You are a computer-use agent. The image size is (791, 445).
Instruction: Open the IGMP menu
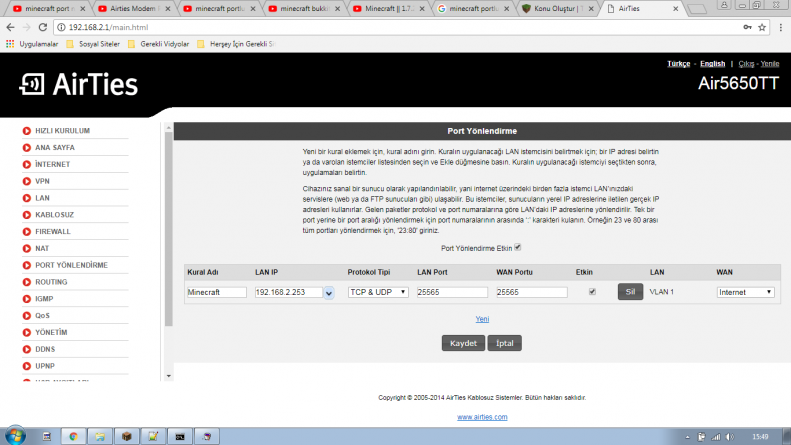[x=44, y=299]
